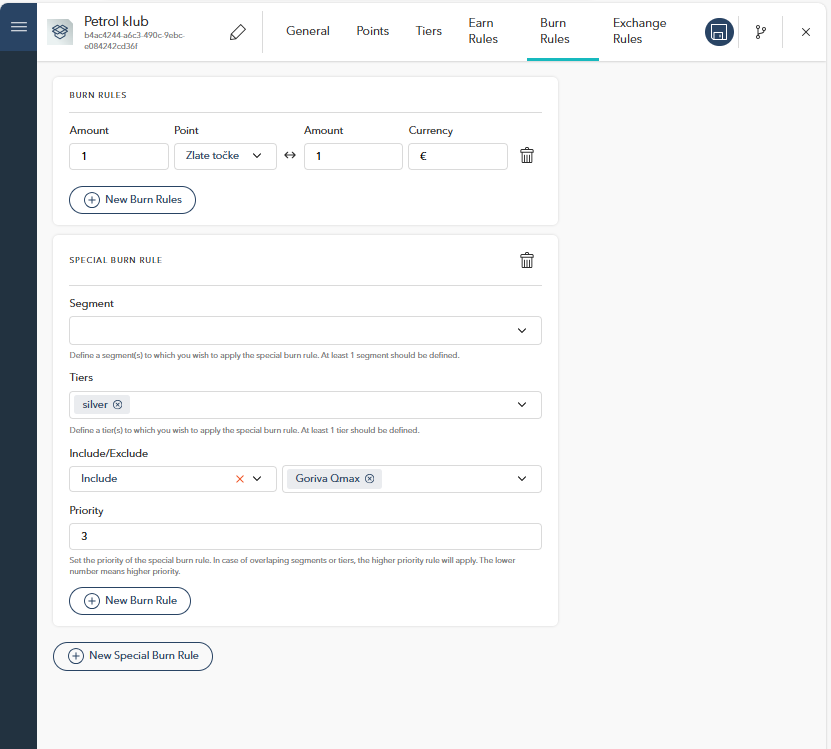831x749 pixels.
Task: Delete the Special Burn Rule section
Action: coord(527,260)
